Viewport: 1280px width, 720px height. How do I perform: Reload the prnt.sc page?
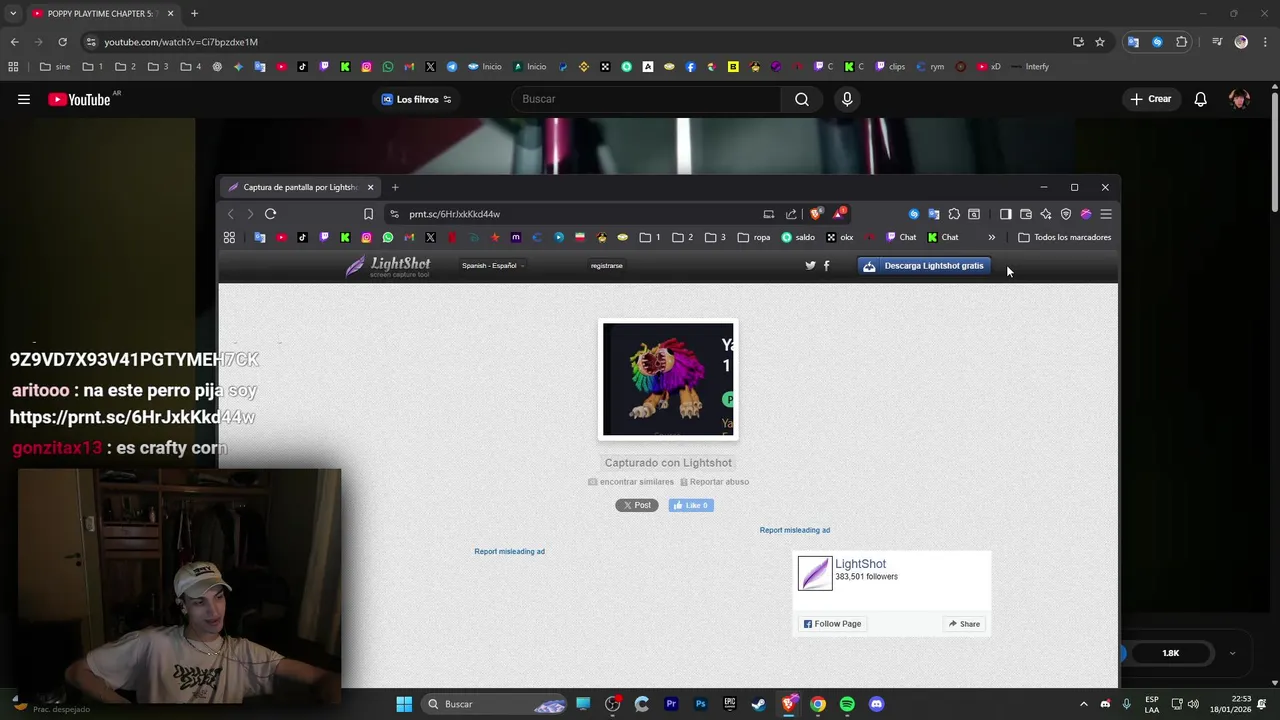point(270,214)
